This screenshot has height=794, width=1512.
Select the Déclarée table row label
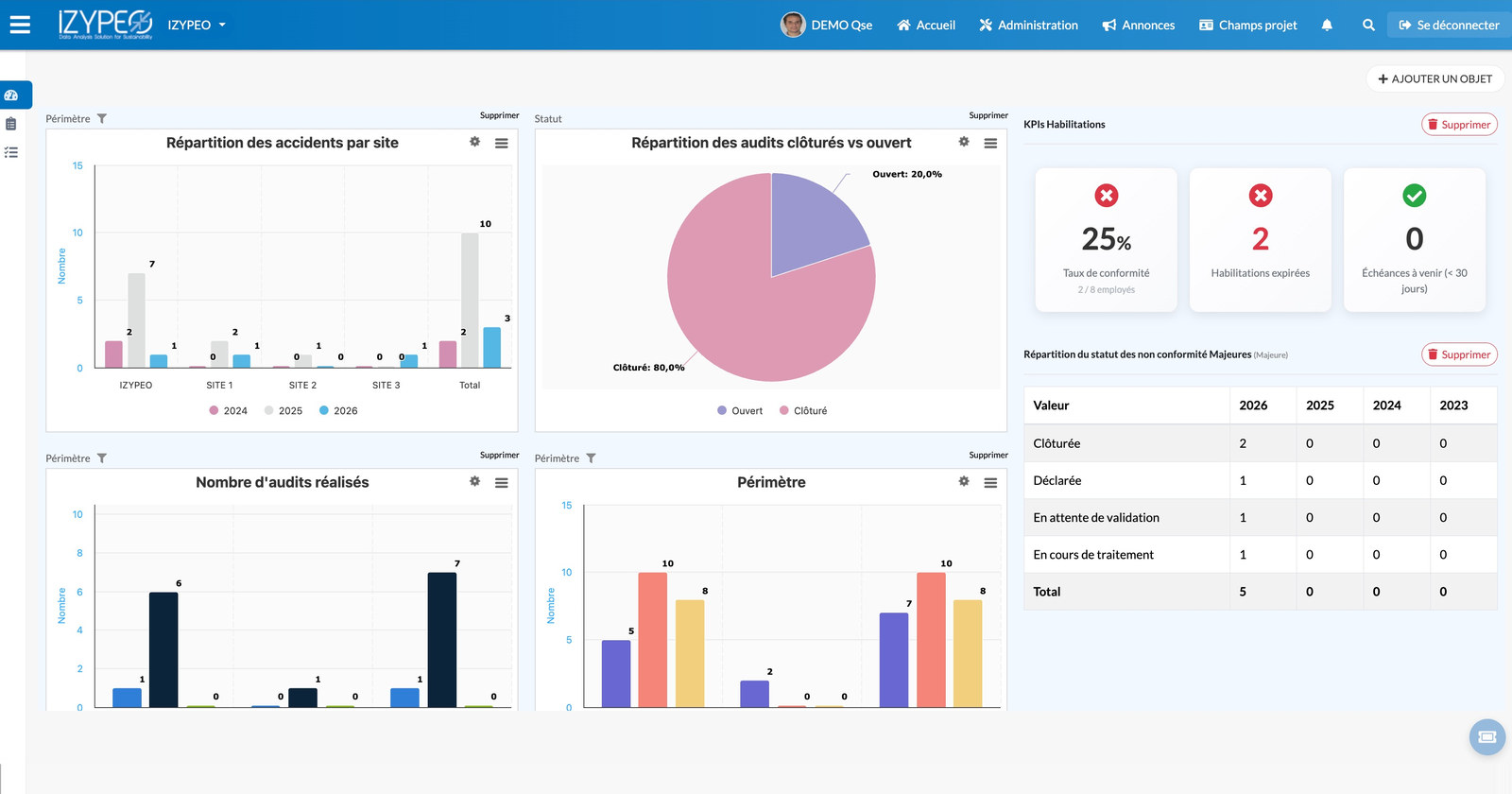pyautogui.click(x=1057, y=480)
